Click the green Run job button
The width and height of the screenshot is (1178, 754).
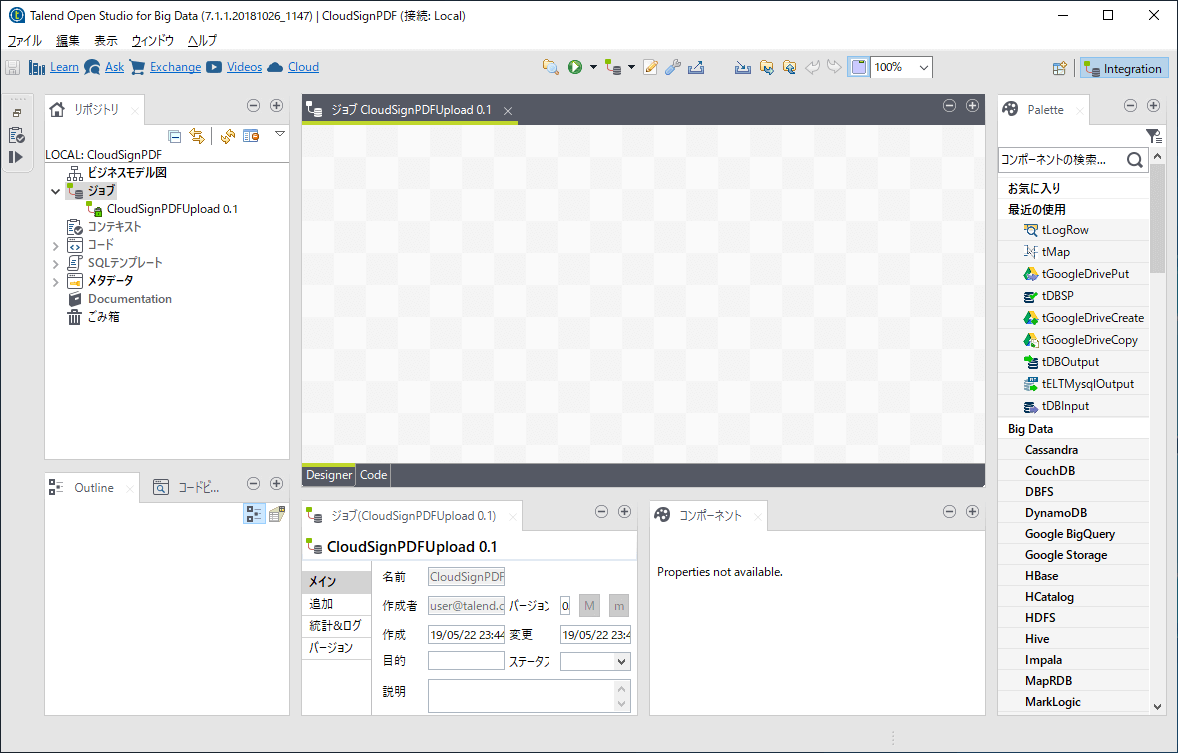point(575,68)
